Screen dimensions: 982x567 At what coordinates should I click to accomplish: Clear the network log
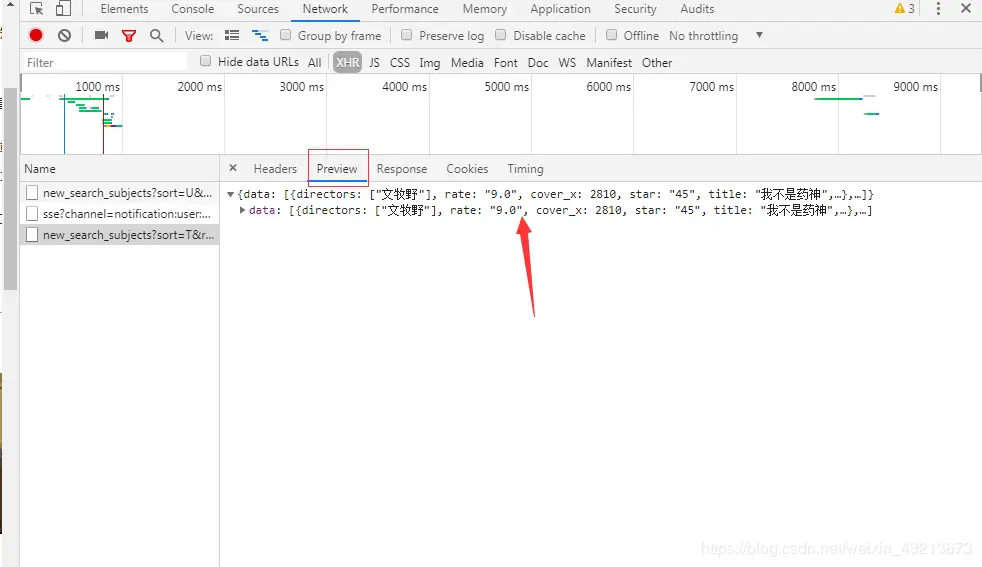coord(65,36)
